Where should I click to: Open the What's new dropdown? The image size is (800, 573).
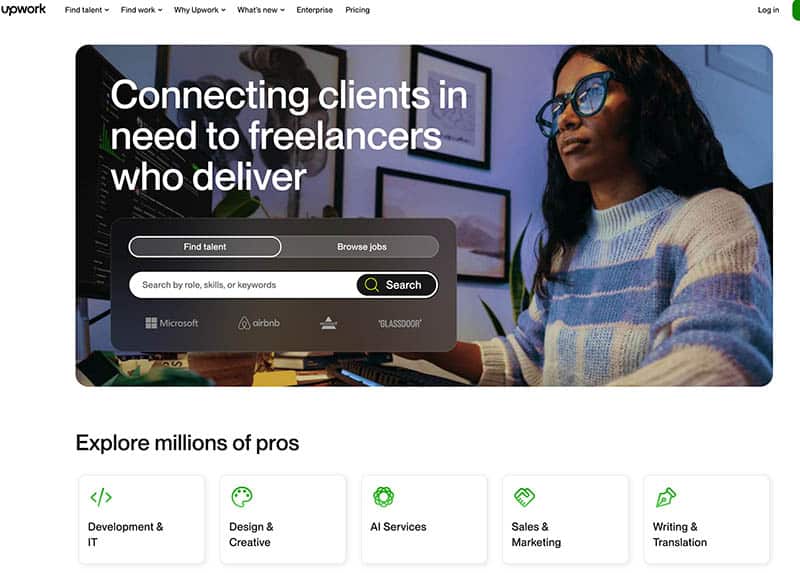pos(261,10)
